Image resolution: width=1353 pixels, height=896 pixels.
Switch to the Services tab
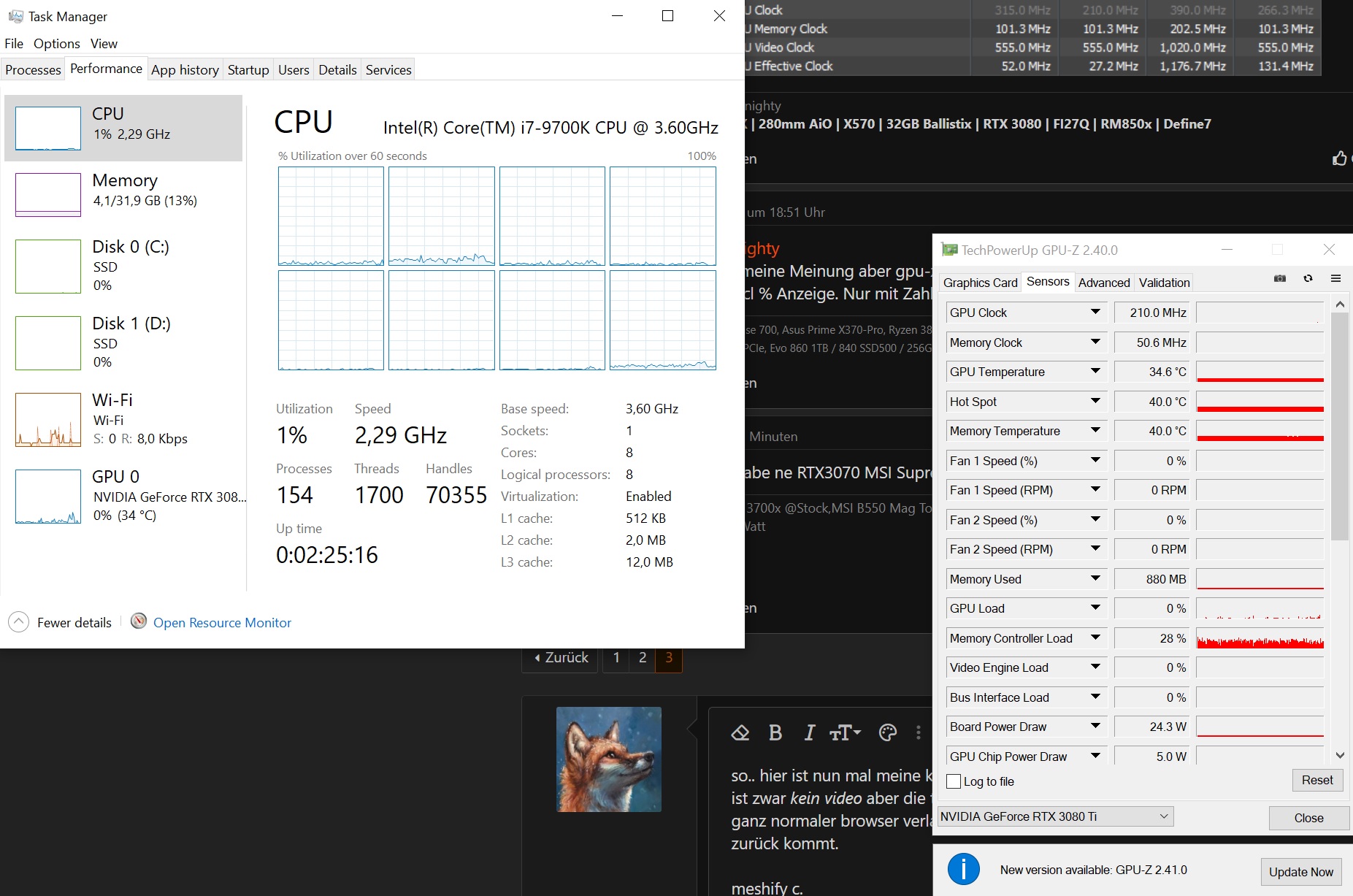point(388,70)
